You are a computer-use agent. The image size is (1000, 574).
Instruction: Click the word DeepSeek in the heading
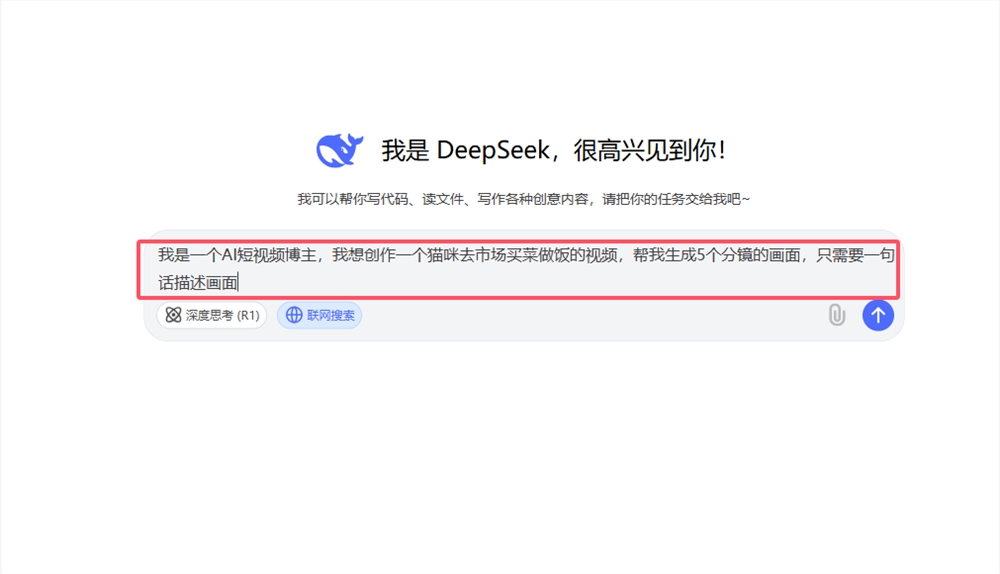(493, 151)
